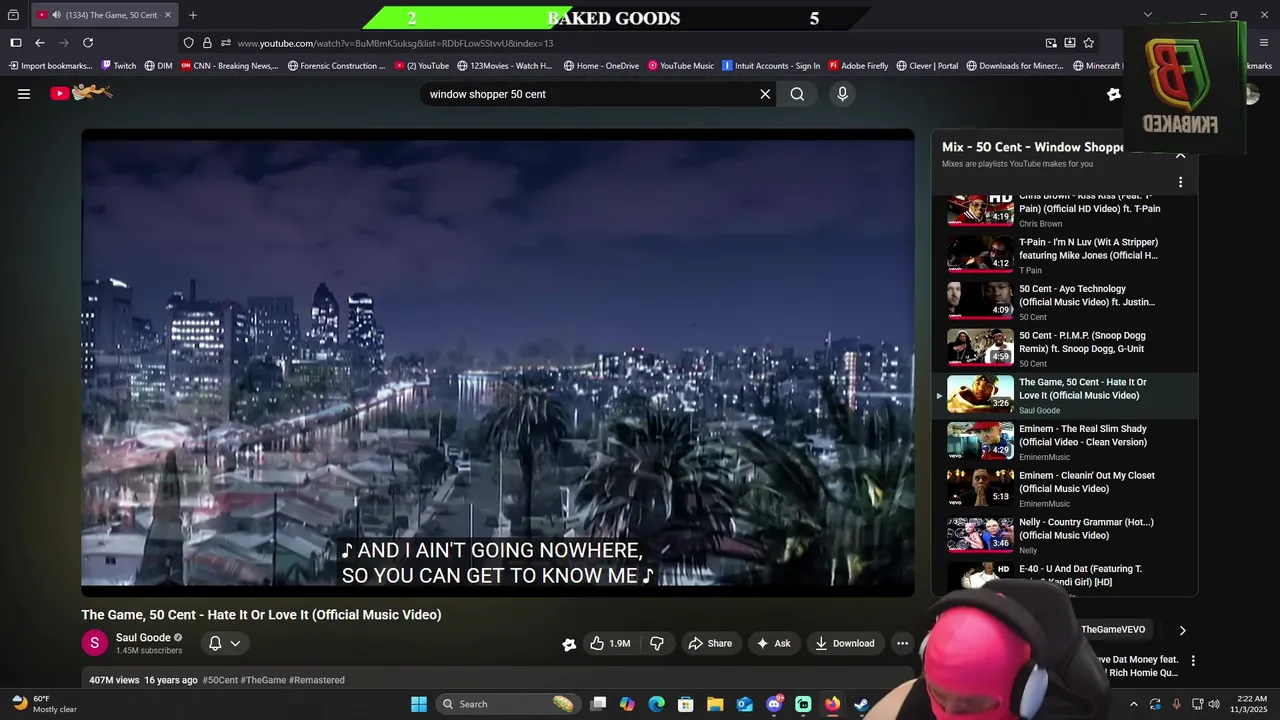Open the clock showing 2:22 AM
1280x720 pixels.
point(1246,704)
